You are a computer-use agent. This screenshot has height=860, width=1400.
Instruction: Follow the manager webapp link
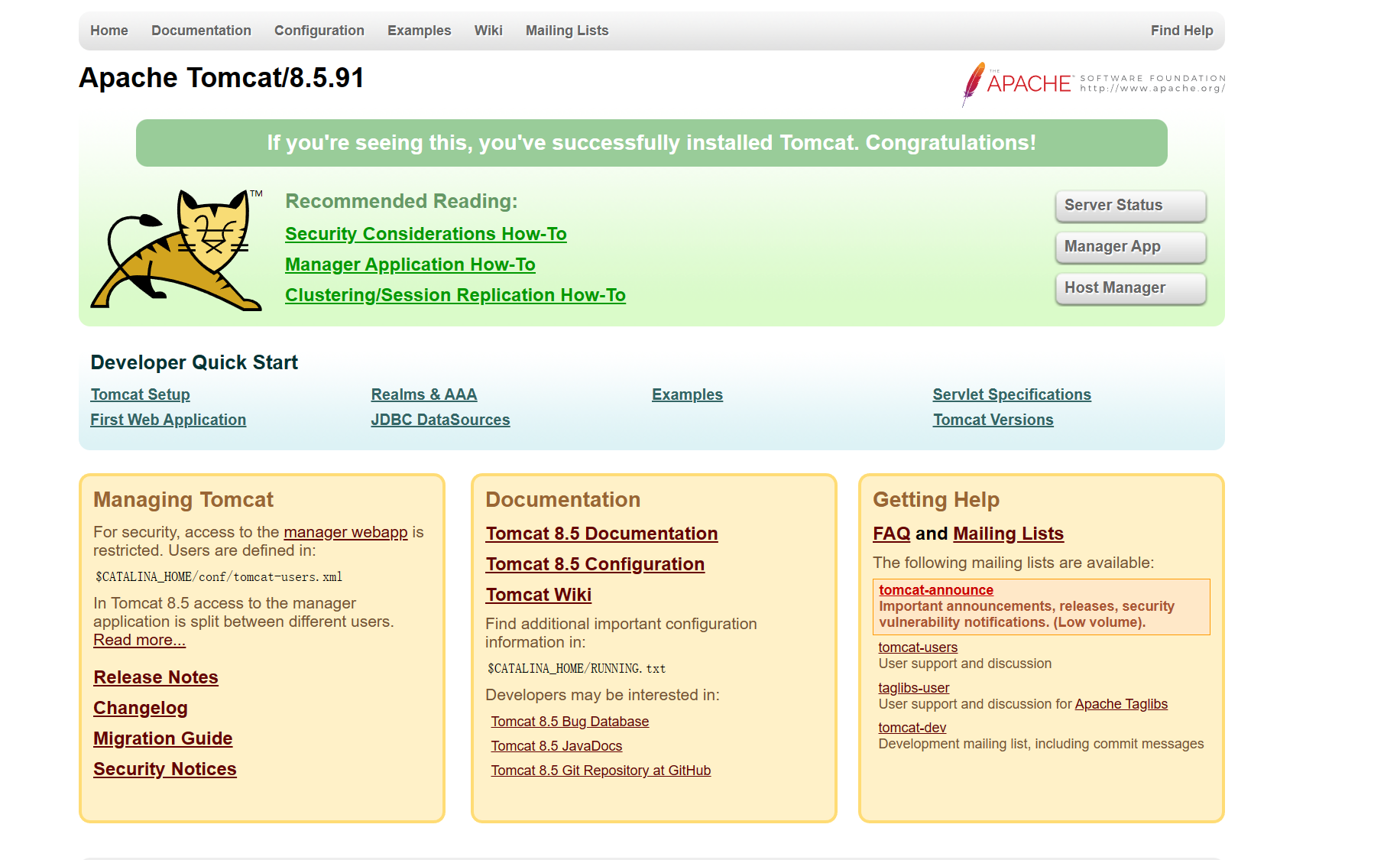345,532
